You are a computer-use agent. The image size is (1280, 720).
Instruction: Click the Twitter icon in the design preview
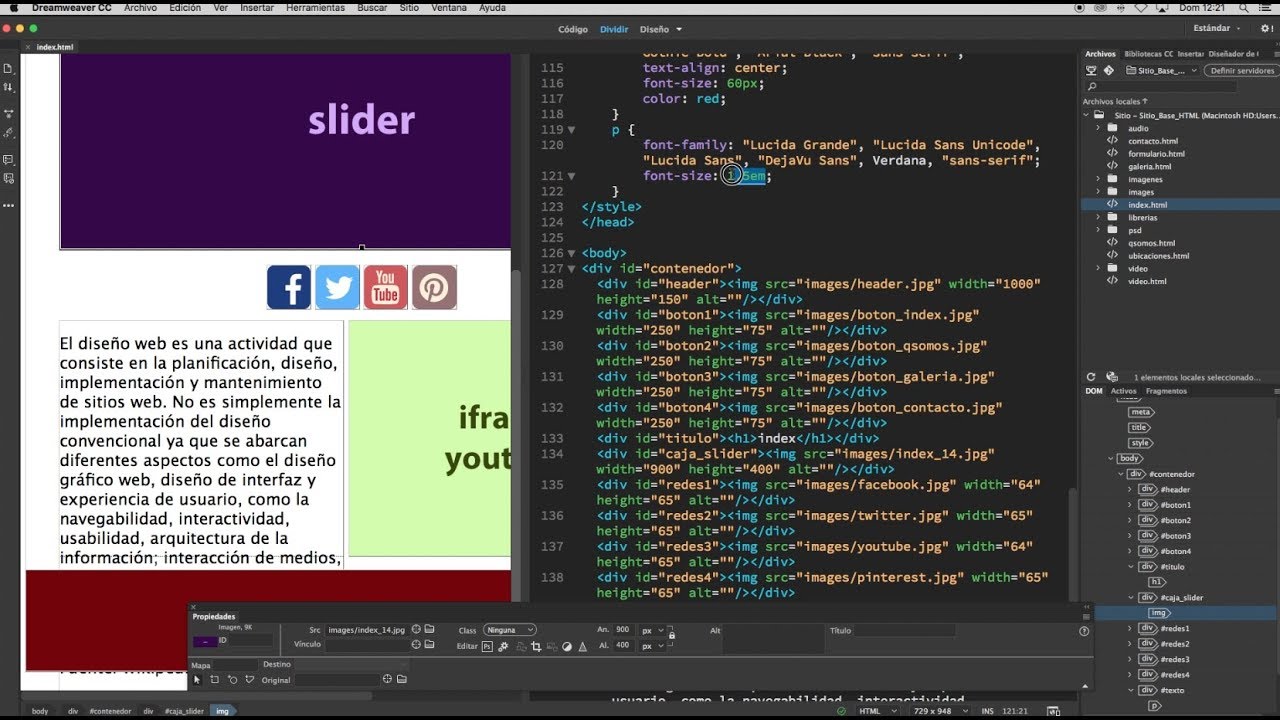coord(337,288)
